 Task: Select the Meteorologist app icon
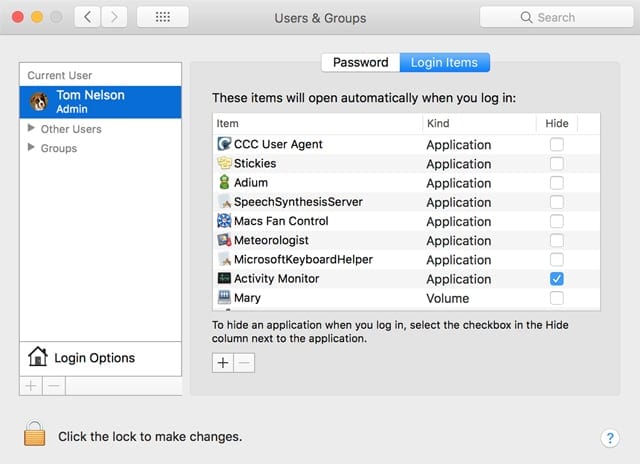coord(225,240)
